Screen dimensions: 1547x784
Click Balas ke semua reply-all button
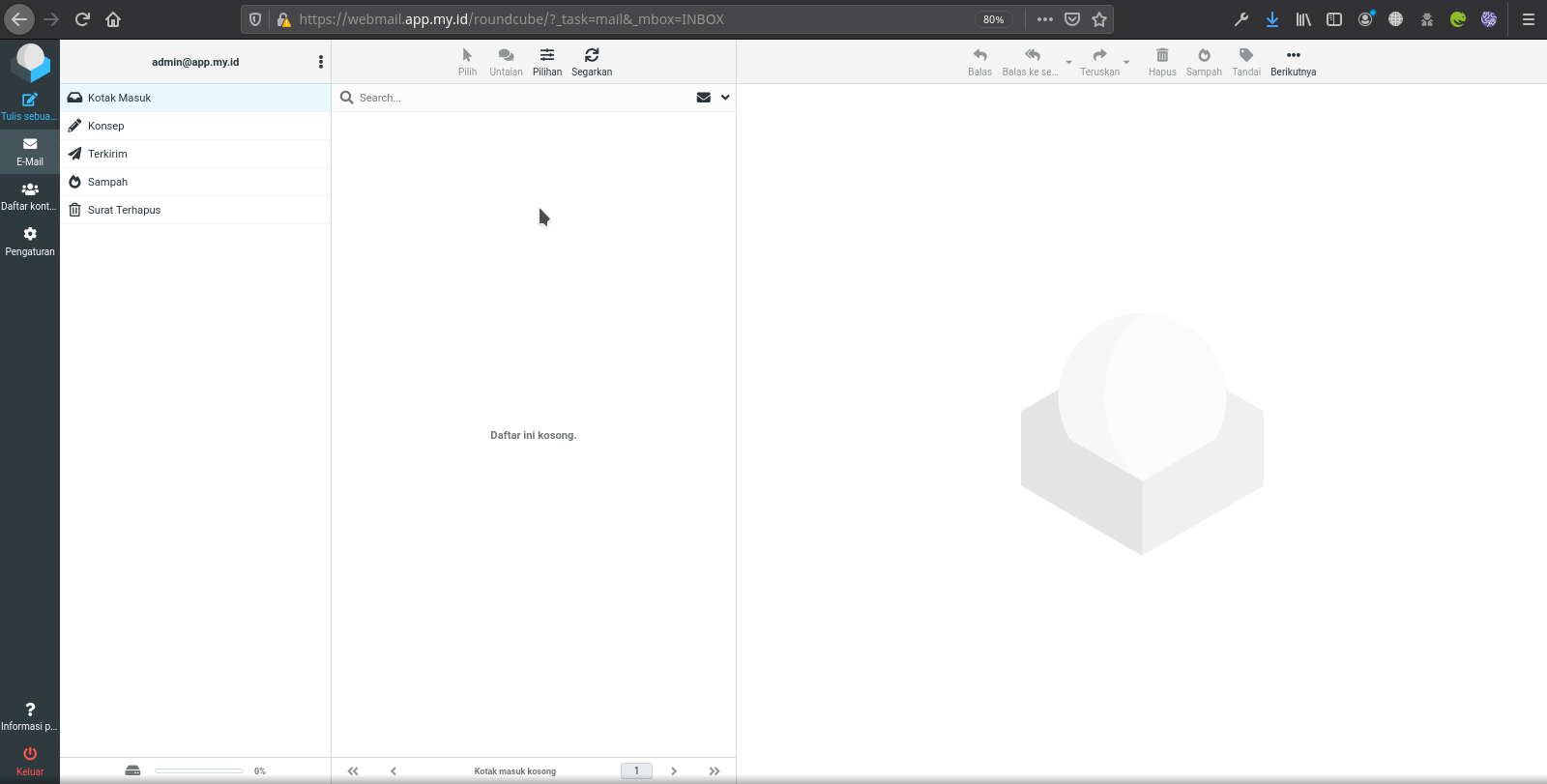tap(1031, 62)
